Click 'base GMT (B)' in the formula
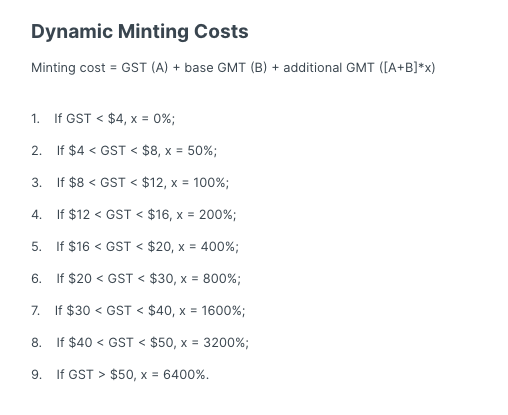The width and height of the screenshot is (508, 415). 226,68
